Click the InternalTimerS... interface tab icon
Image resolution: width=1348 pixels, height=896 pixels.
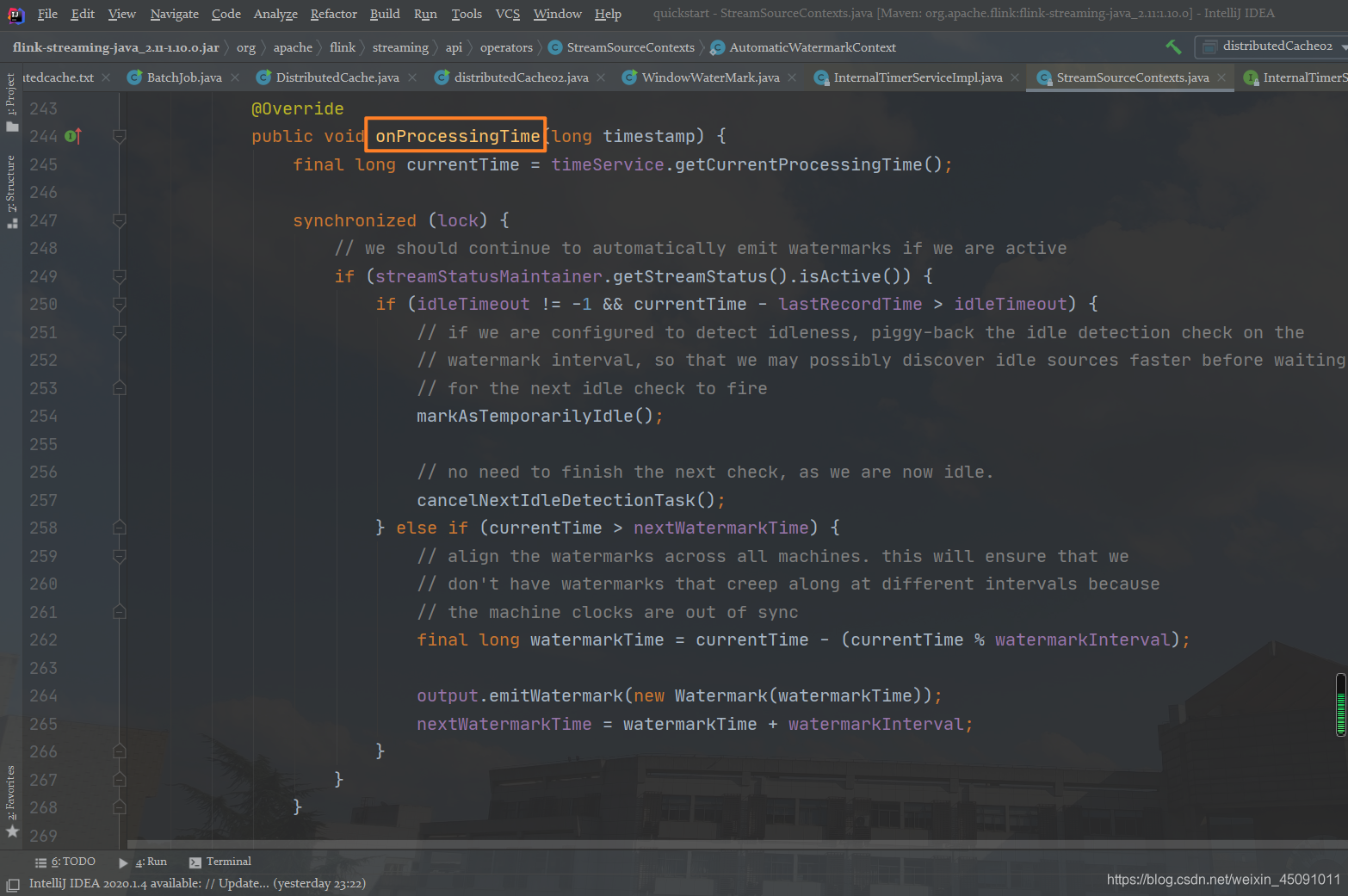pos(1251,77)
